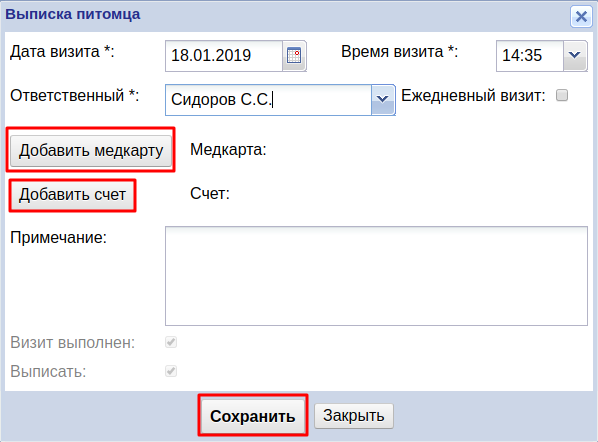
Task: Save the visit with Сохранить
Action: (x=253, y=416)
